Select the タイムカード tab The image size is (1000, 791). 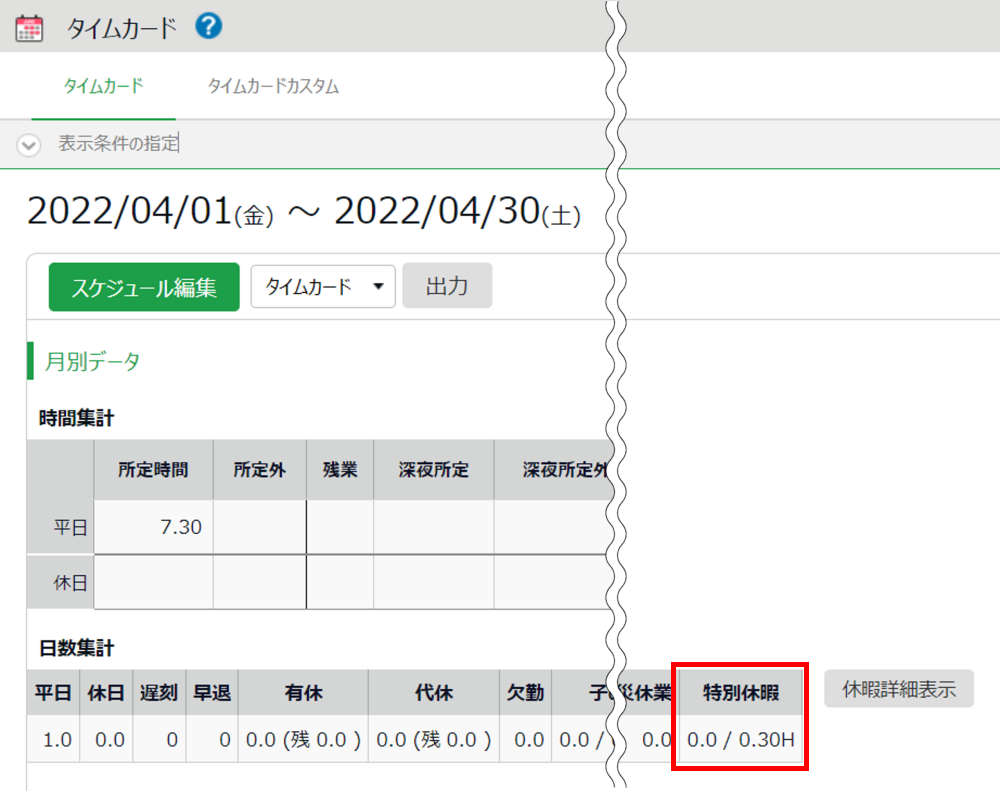click(x=103, y=87)
